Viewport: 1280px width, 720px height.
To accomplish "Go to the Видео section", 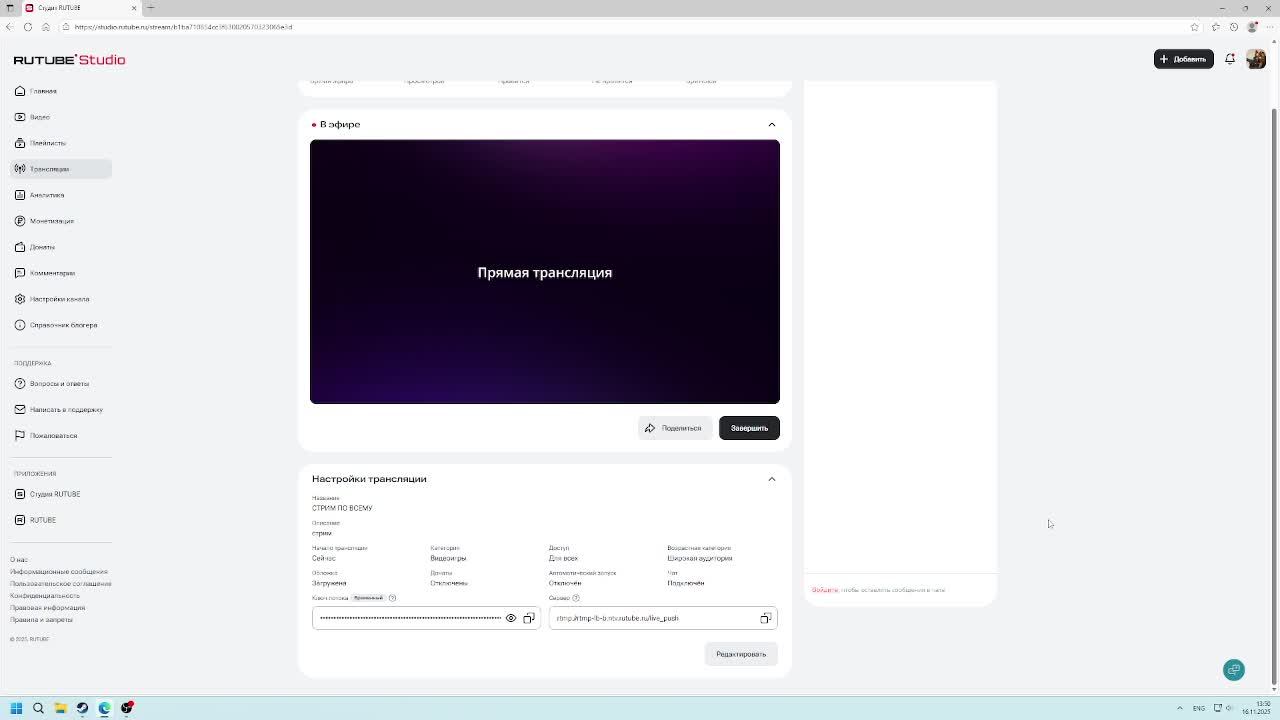I will (x=60, y=117).
